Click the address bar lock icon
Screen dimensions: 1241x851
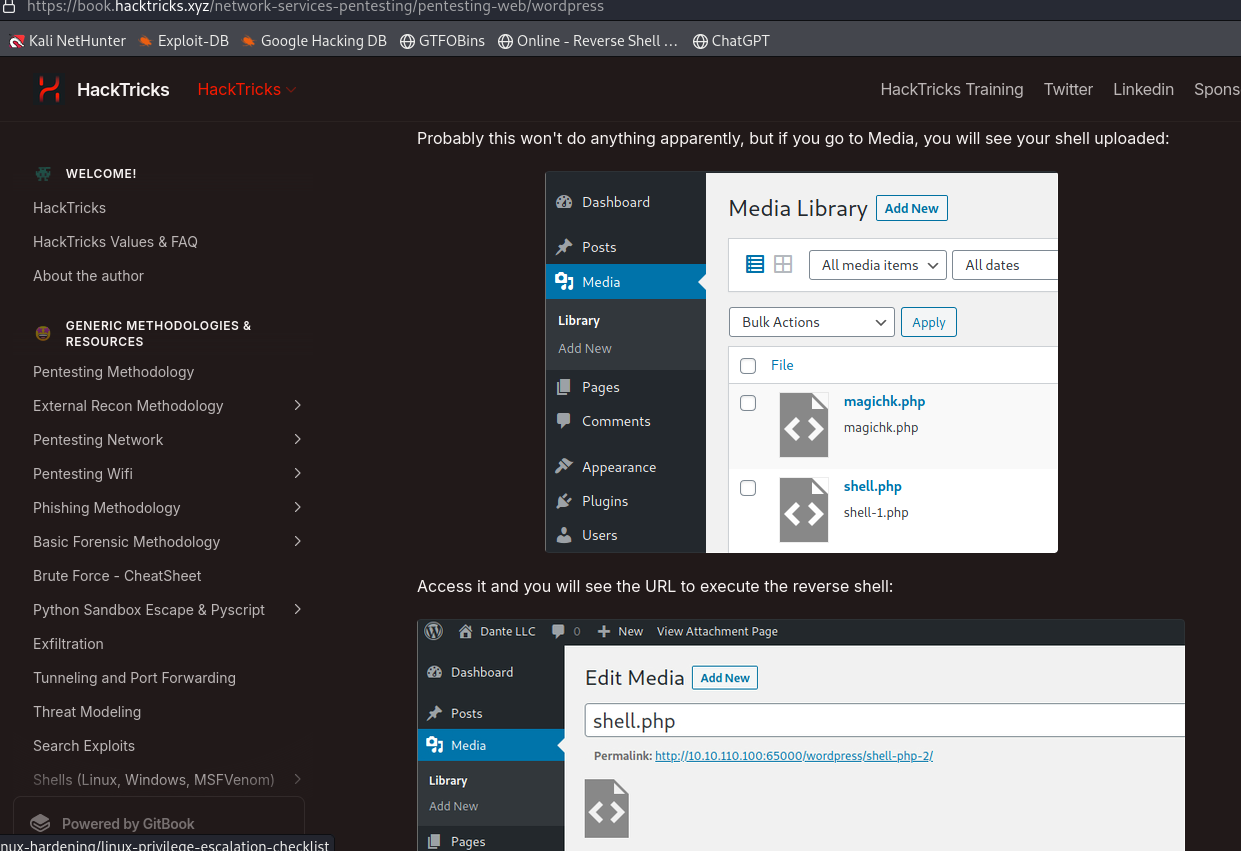(8, 6)
